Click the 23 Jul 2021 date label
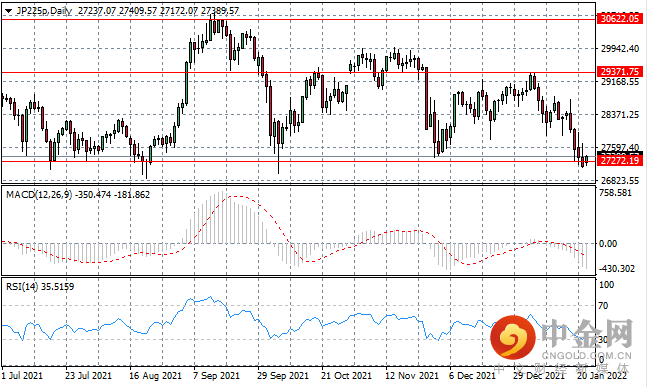This screenshot has width=647, height=387. point(88,376)
